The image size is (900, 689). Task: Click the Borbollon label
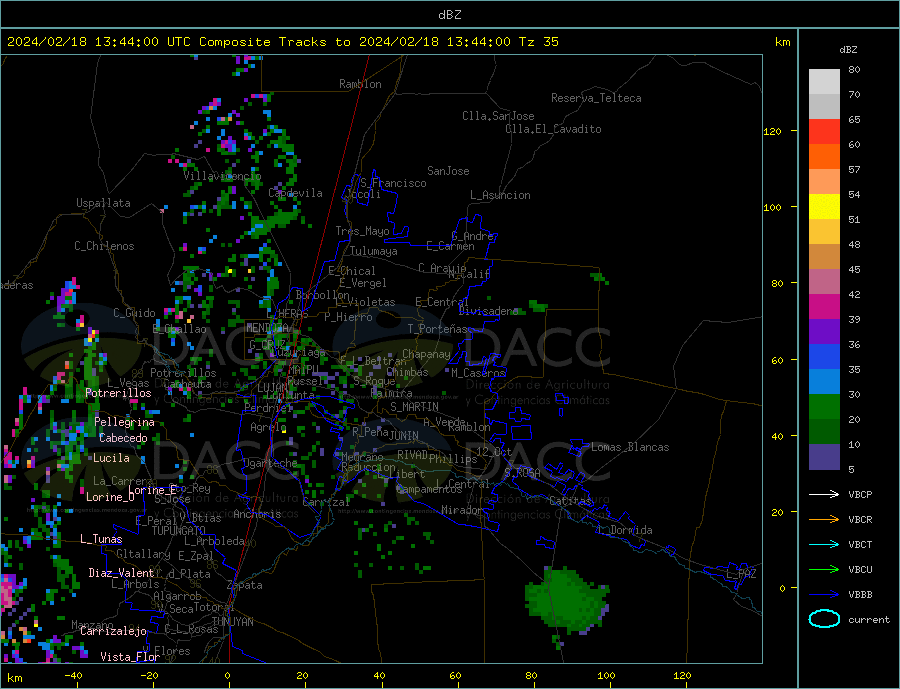point(323,295)
